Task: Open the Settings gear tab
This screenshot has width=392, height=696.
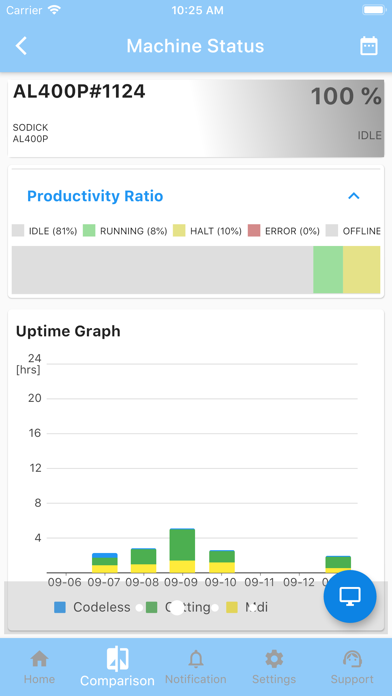Action: point(274,667)
